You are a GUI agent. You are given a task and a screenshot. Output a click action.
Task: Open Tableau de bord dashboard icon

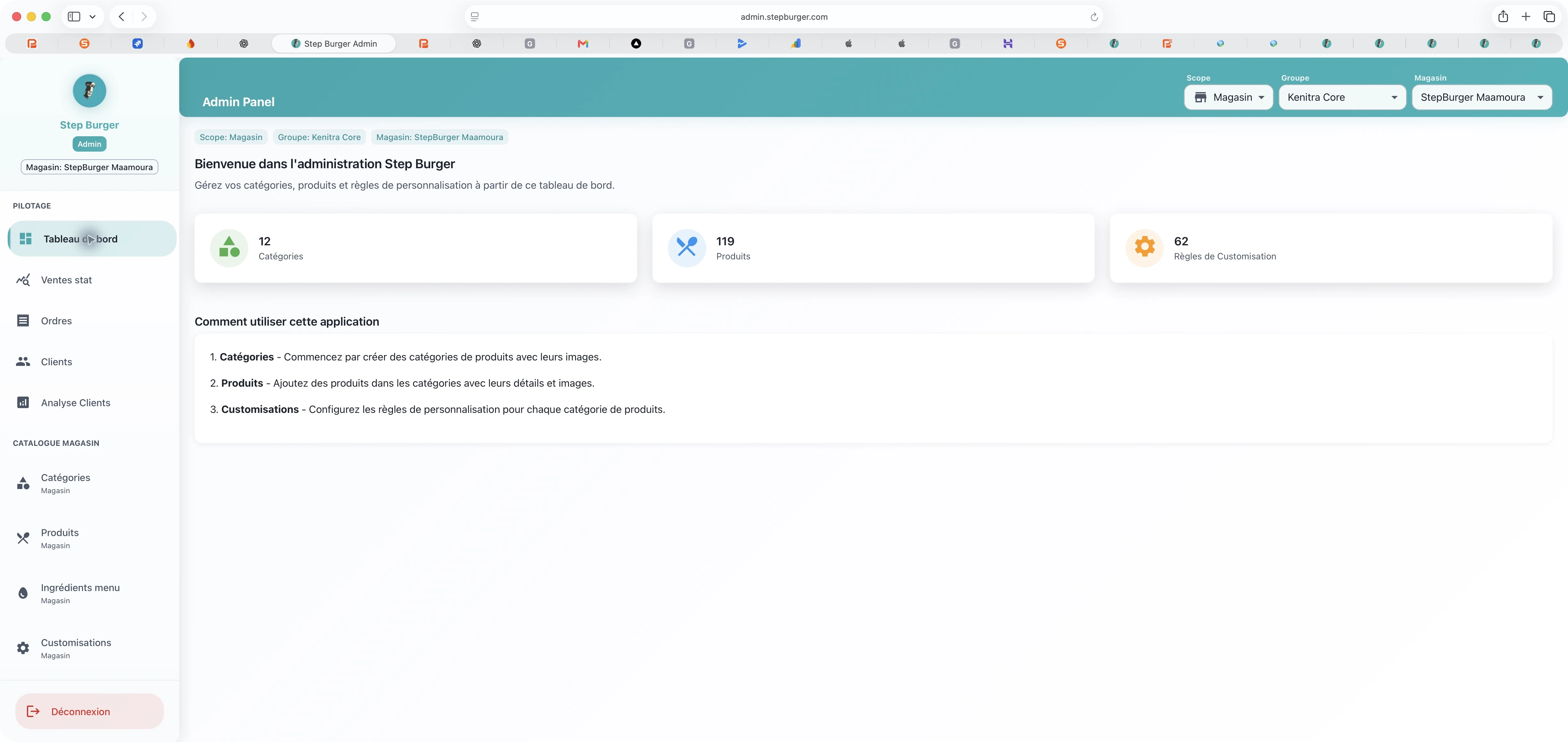[x=26, y=238]
